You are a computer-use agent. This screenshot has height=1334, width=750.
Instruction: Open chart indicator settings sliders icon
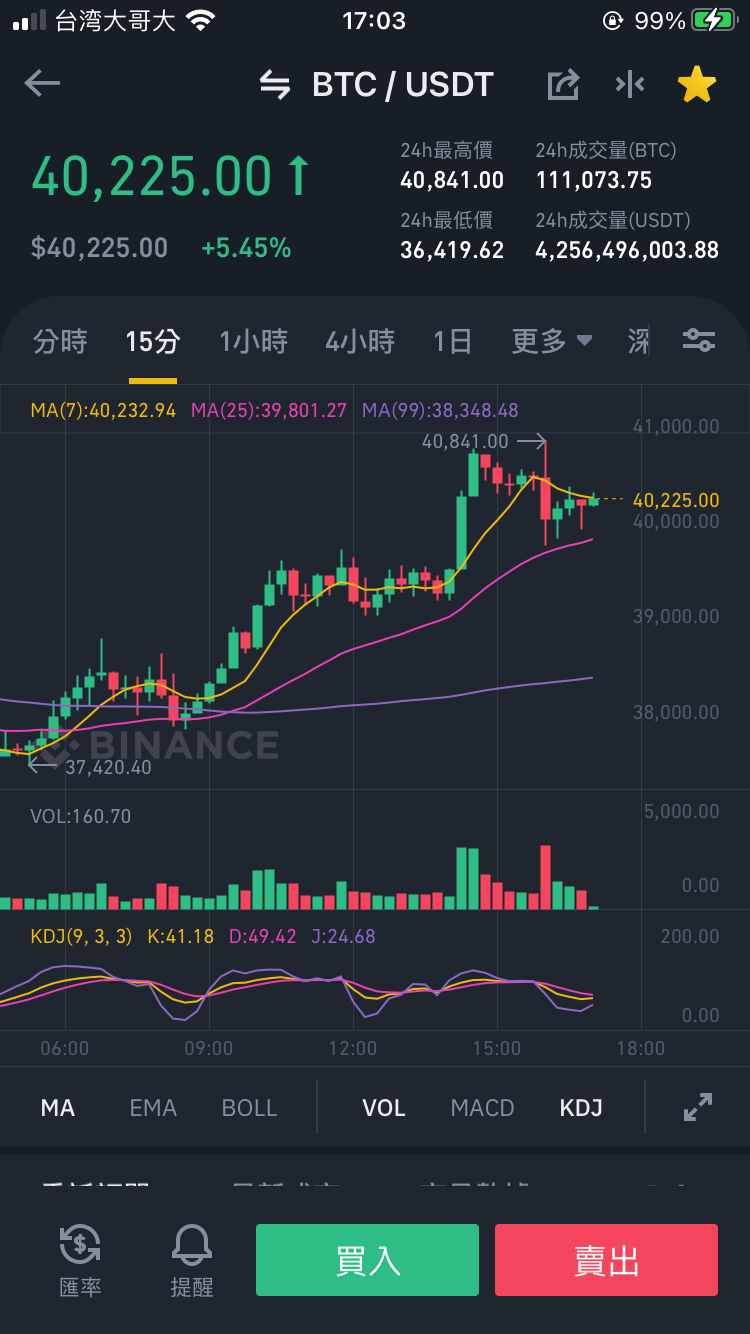699,341
